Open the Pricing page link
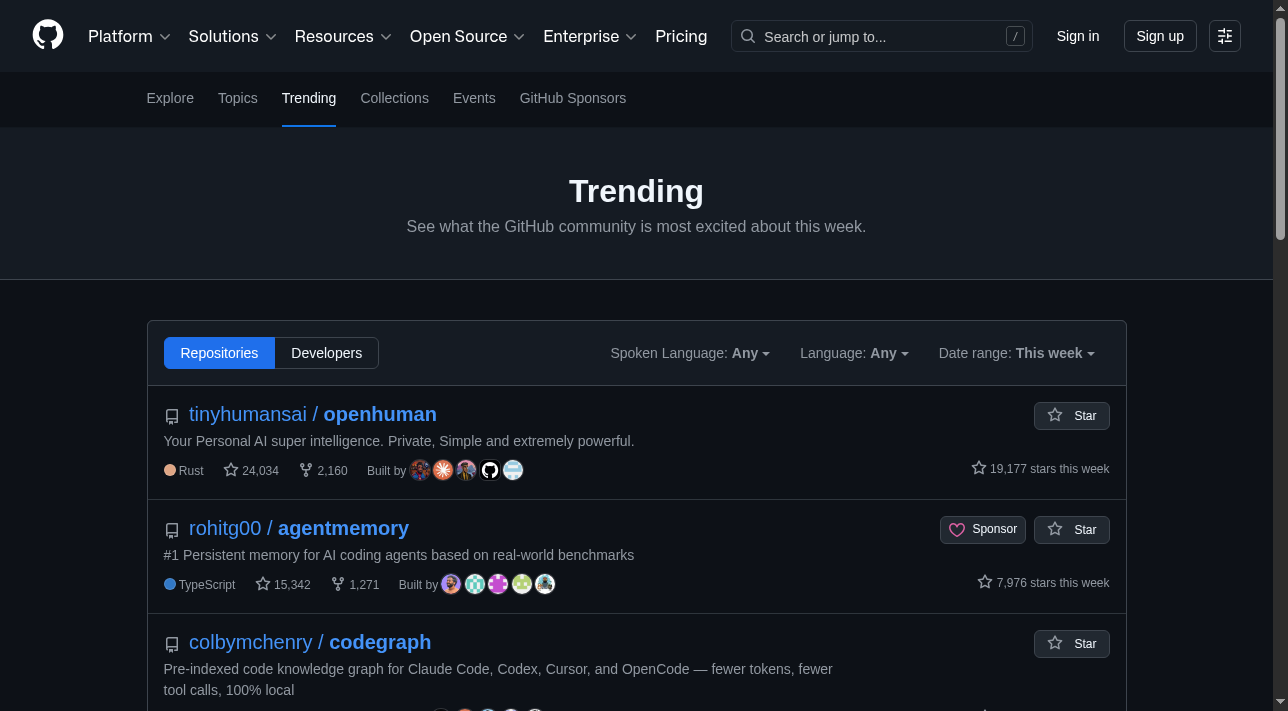The height and width of the screenshot is (711, 1288). click(681, 36)
